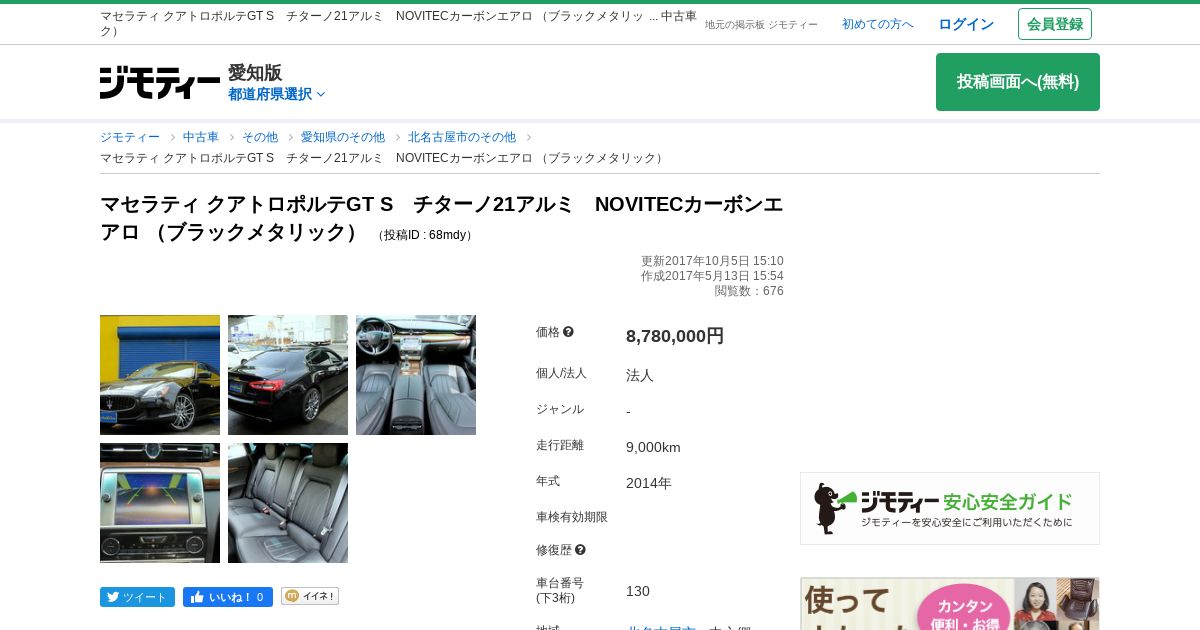This screenshot has height=630, width=1200.
Task: Click the 作成2017年5月13日 15:54 timestamp
Action: click(712, 276)
